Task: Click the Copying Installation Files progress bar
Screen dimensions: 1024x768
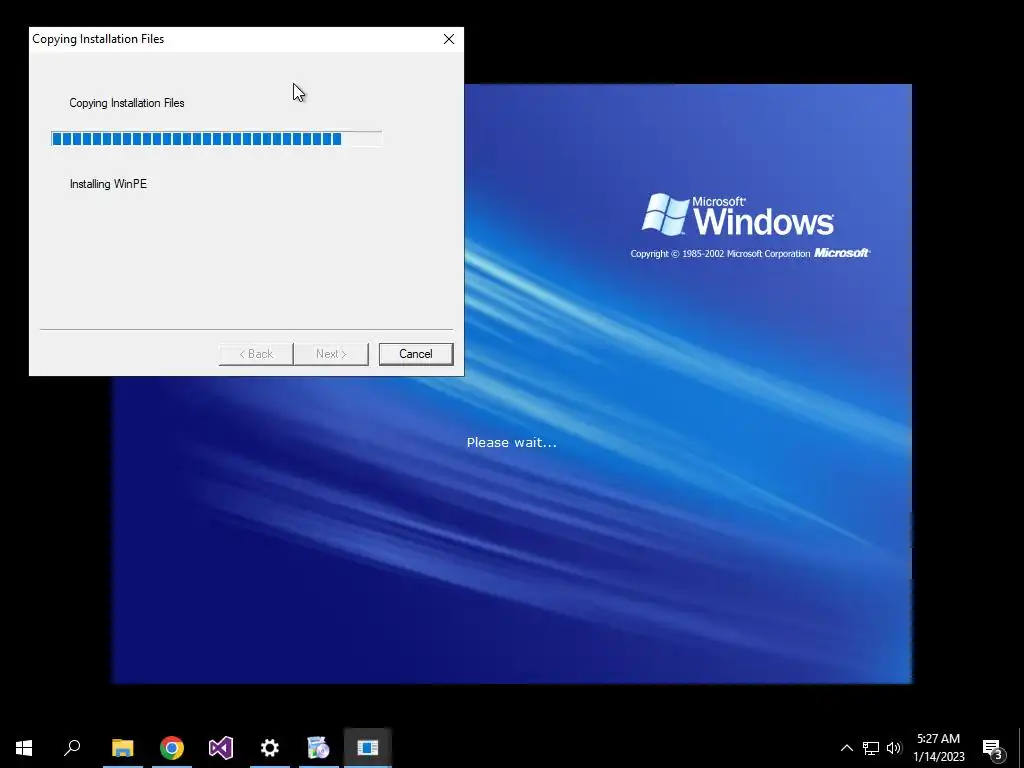Action: (x=217, y=138)
